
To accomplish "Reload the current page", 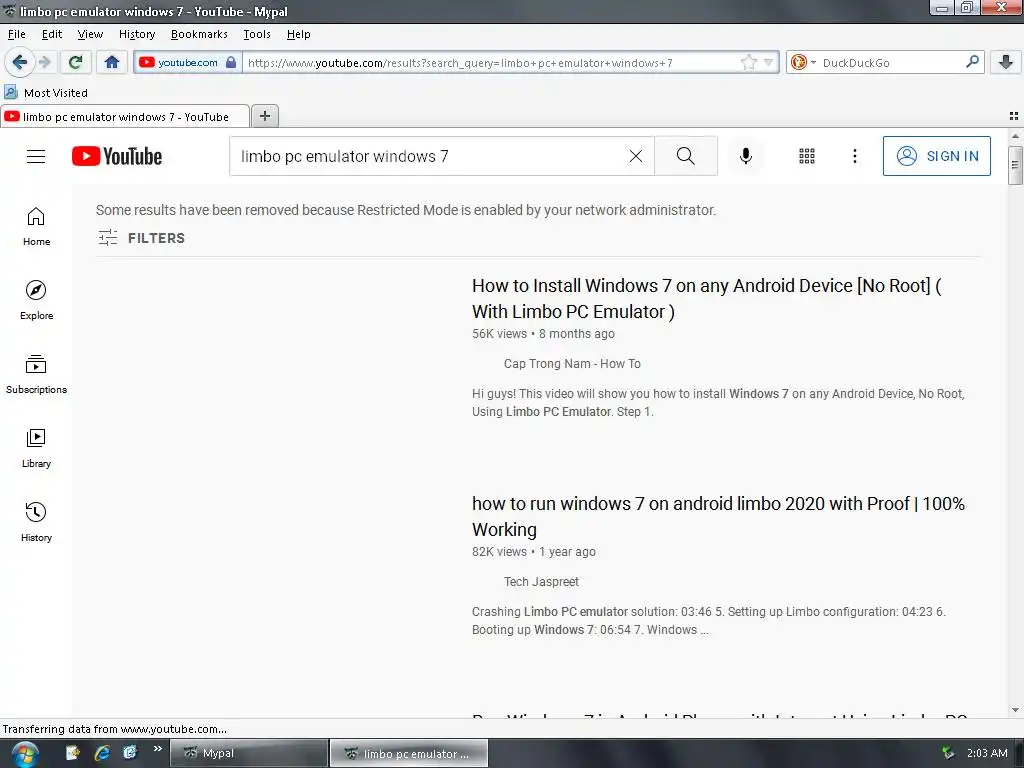I will pyautogui.click(x=76, y=63).
